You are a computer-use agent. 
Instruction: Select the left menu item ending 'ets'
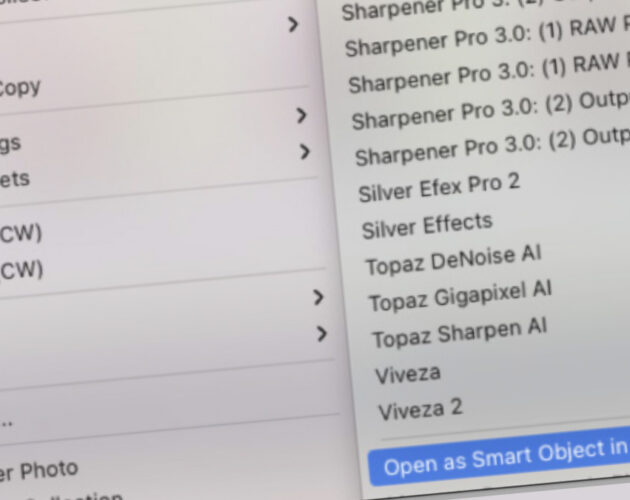[x=15, y=179]
